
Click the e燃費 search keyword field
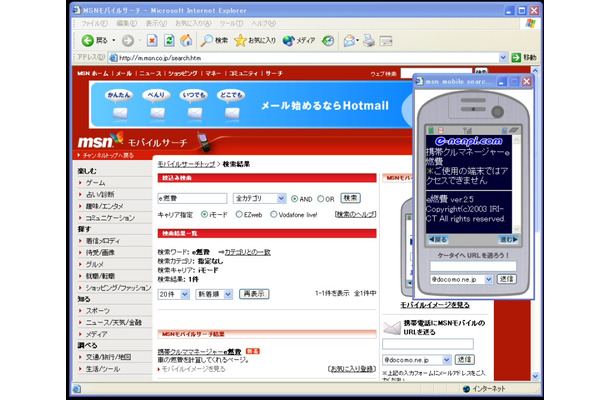(192, 198)
